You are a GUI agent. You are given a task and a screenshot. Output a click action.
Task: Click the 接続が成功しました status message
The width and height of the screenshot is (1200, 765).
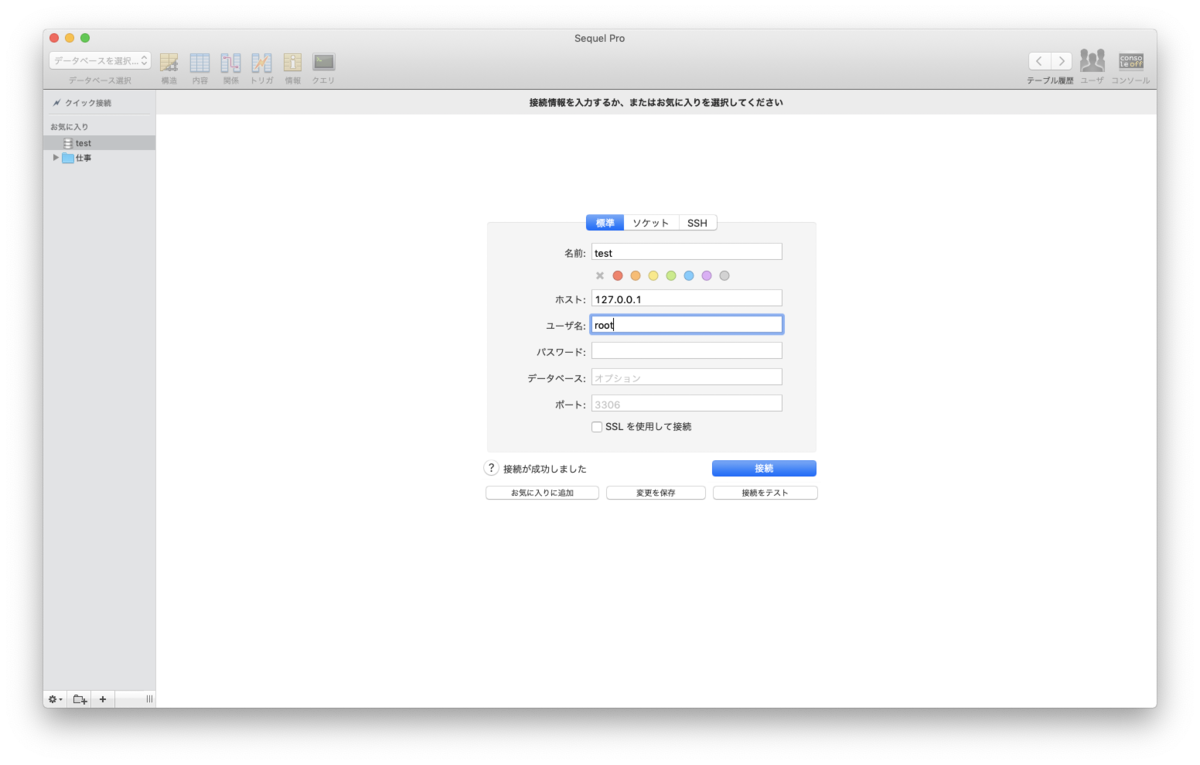(545, 469)
